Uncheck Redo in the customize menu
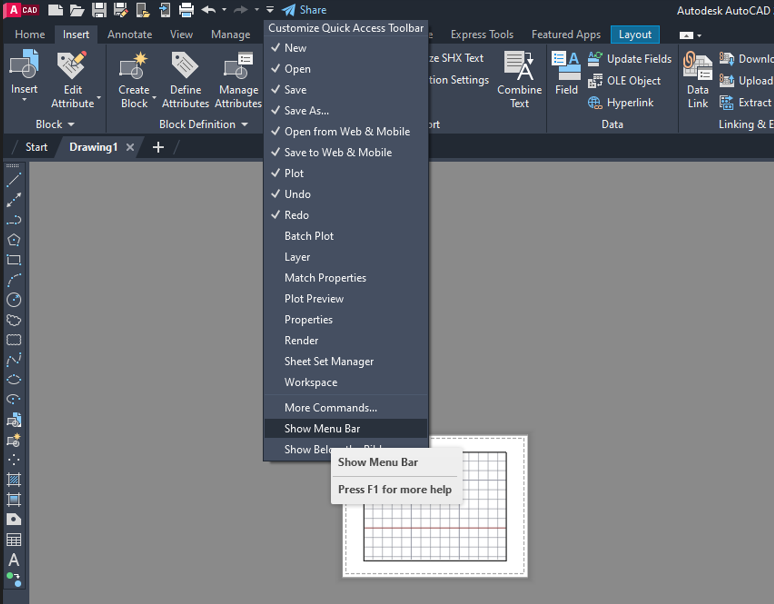Screen dimensions: 774x604 point(346,215)
